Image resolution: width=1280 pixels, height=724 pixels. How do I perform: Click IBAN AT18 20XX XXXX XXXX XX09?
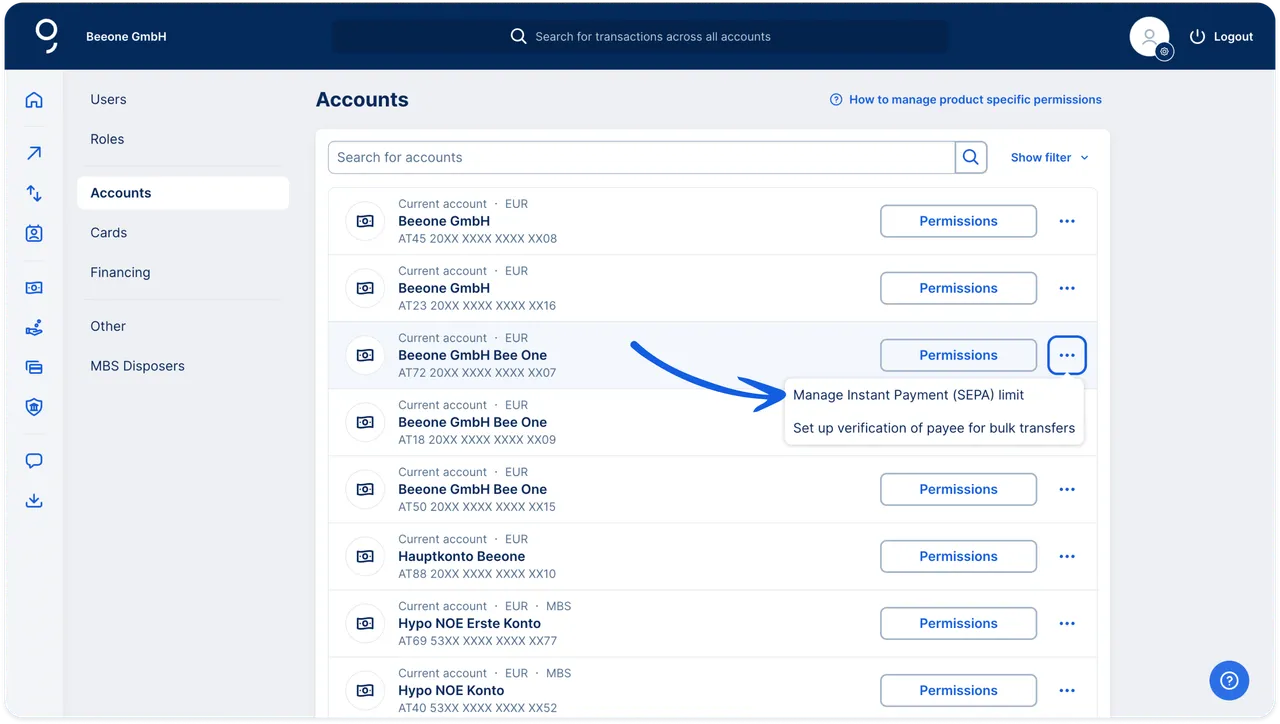[x=477, y=440]
